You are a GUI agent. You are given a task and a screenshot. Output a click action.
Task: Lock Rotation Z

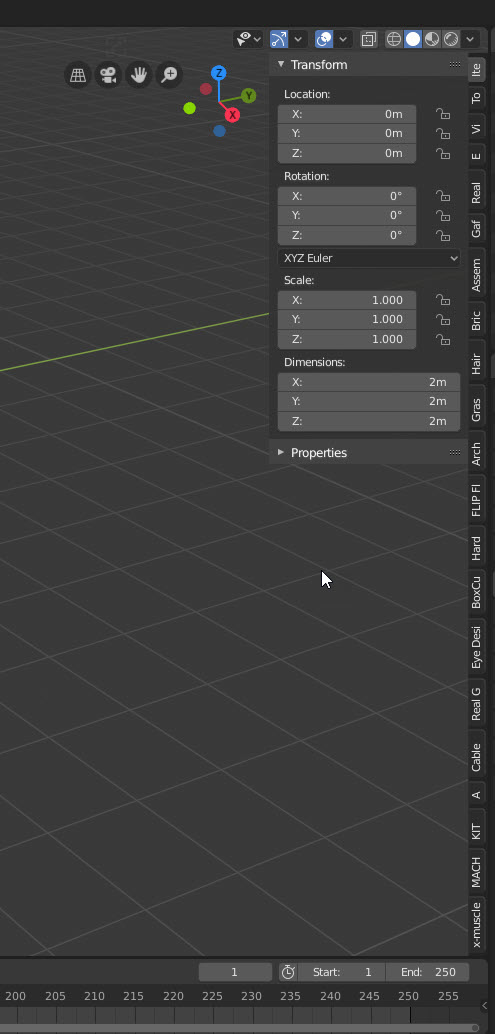pos(443,235)
